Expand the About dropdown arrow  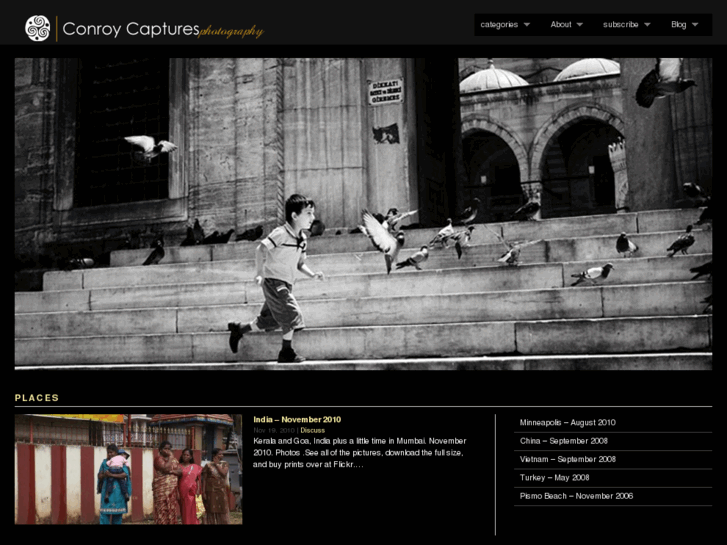580,25
